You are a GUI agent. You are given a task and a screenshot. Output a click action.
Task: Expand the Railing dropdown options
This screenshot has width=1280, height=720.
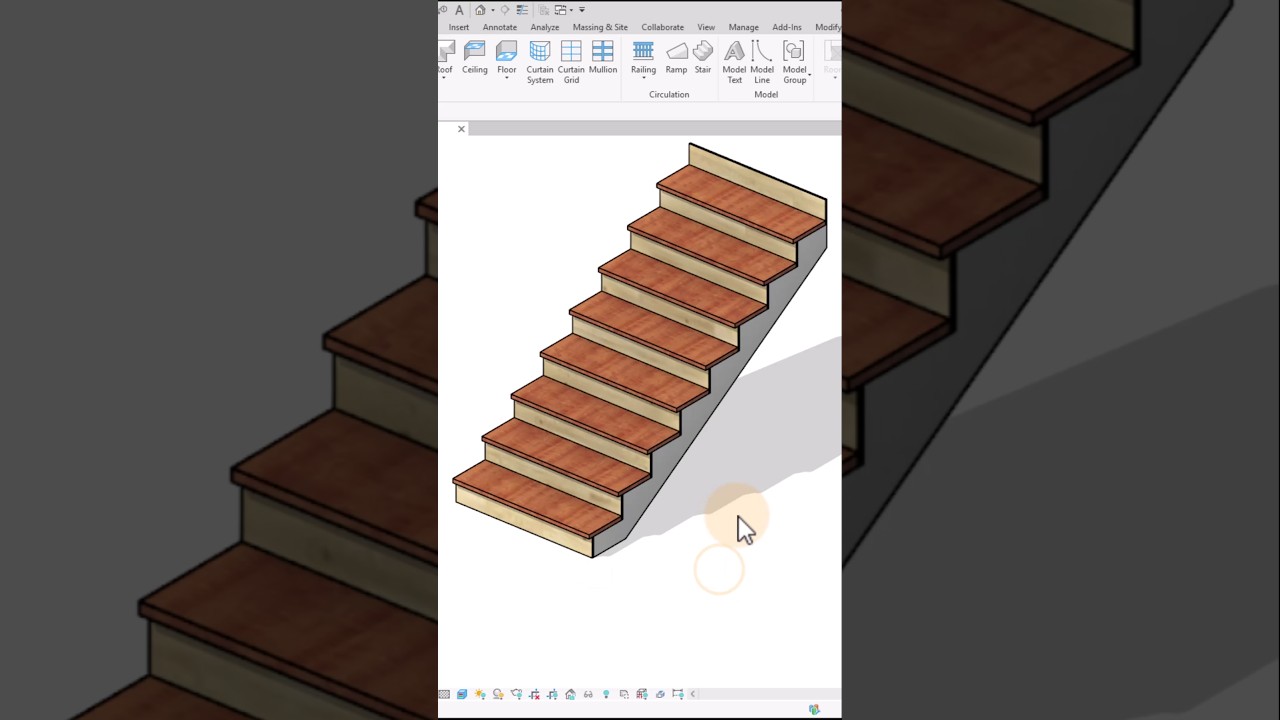[x=643, y=76]
